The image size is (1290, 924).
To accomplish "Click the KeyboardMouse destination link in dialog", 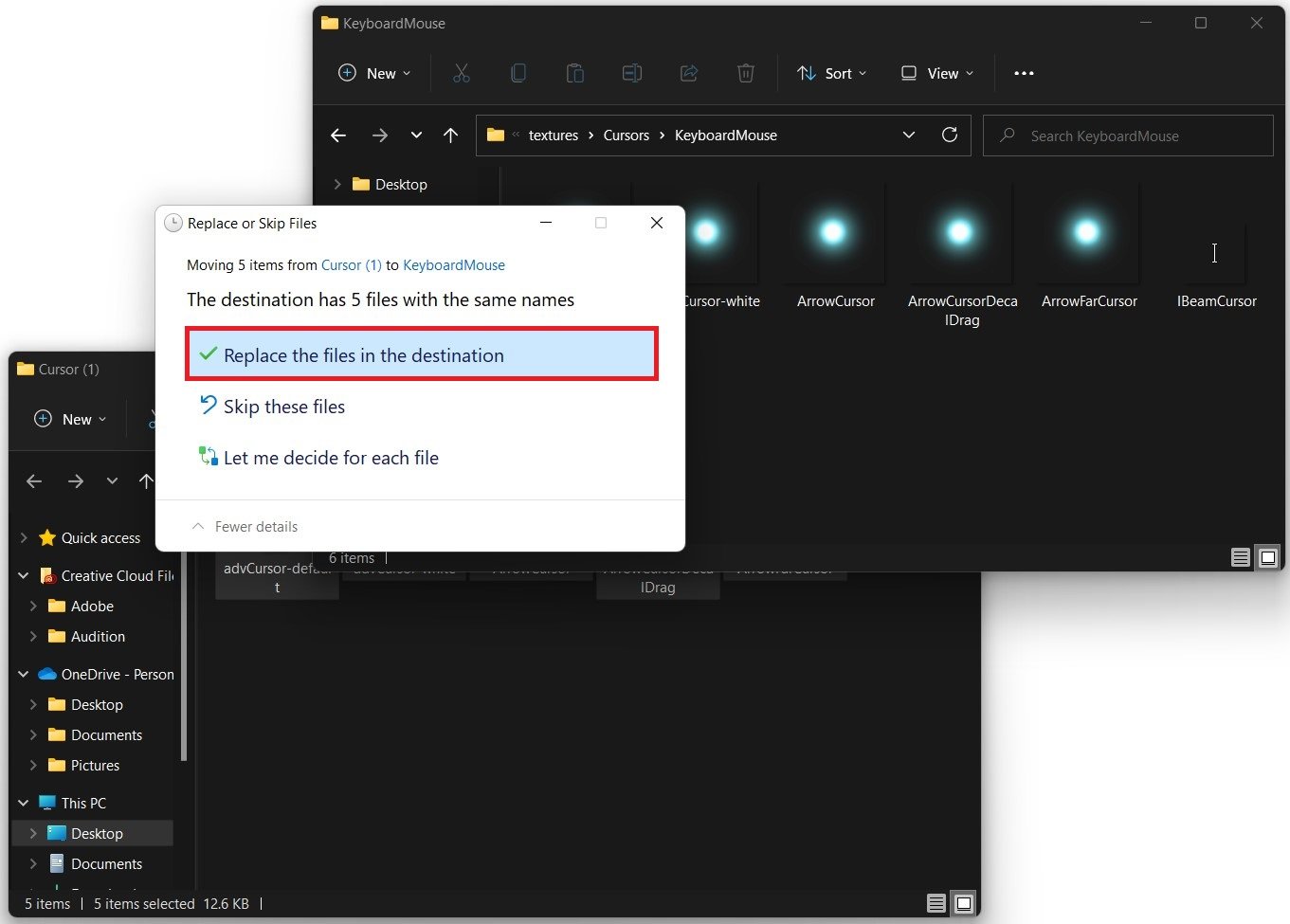I will [454, 265].
